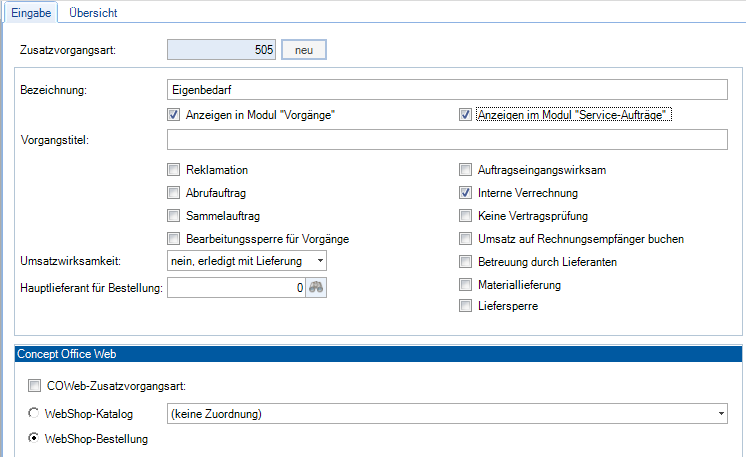The image size is (746, 457).
Task: Select the WebShop-Katalog radio button
Action: (36, 412)
